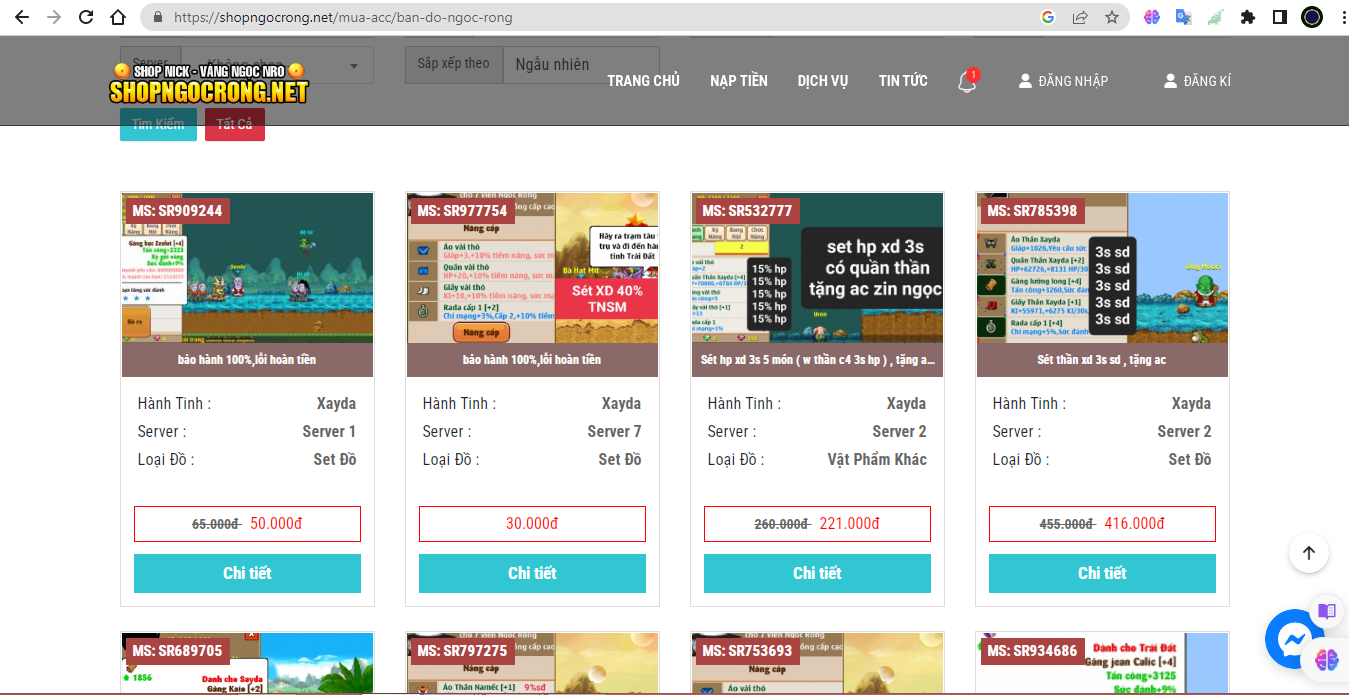Click the brain icon at bottom right
Image resolution: width=1349 pixels, height=695 pixels.
coord(1327,660)
